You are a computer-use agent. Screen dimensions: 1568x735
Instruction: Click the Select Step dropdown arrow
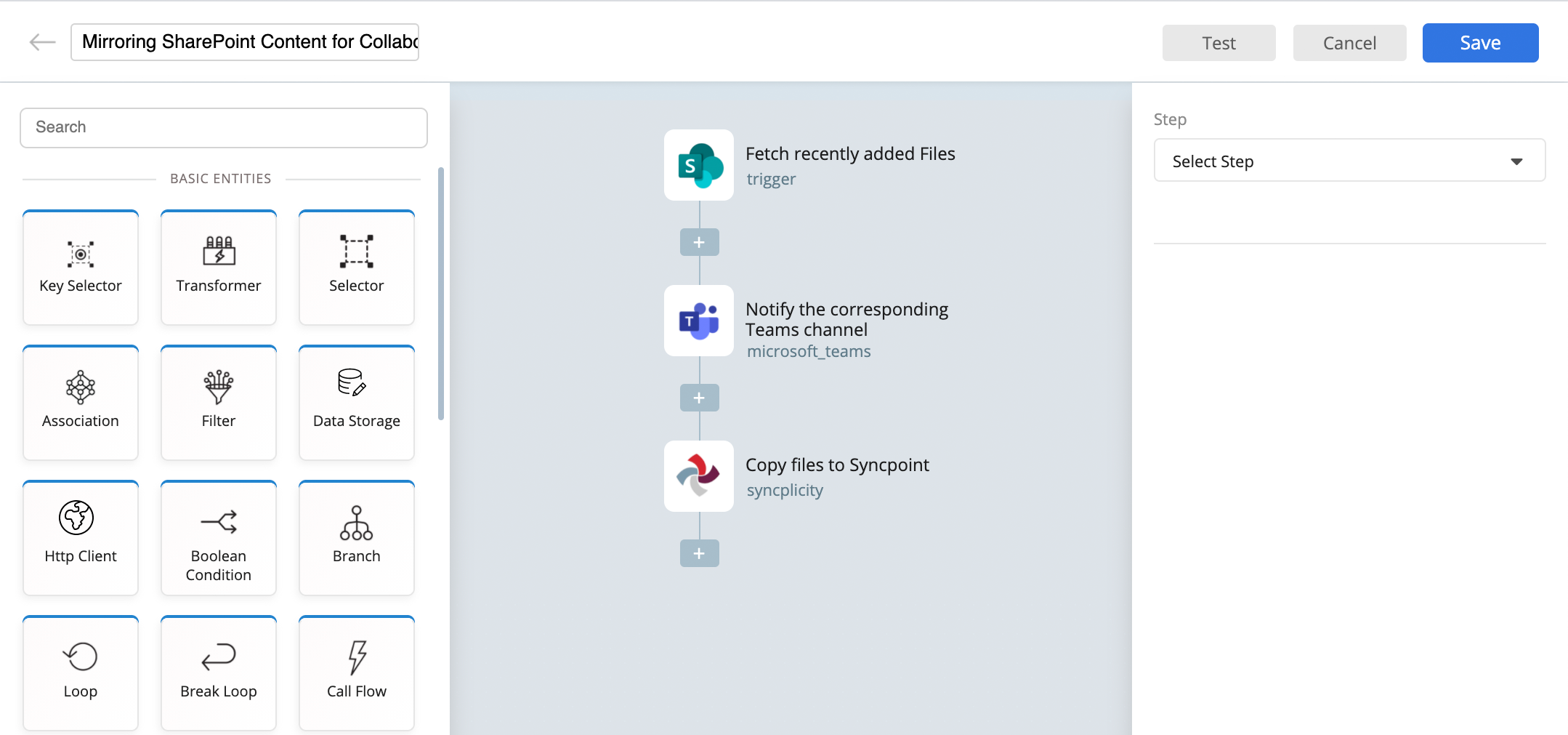click(x=1516, y=161)
